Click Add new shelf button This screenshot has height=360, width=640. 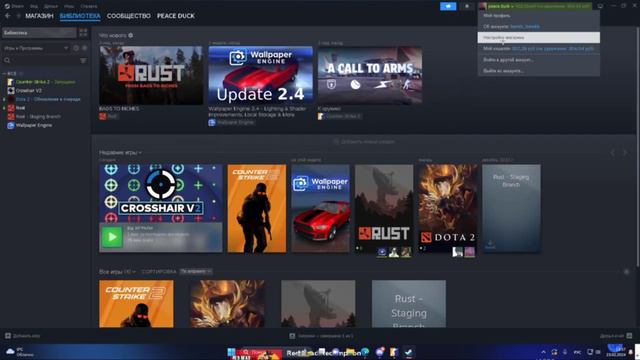(364, 142)
